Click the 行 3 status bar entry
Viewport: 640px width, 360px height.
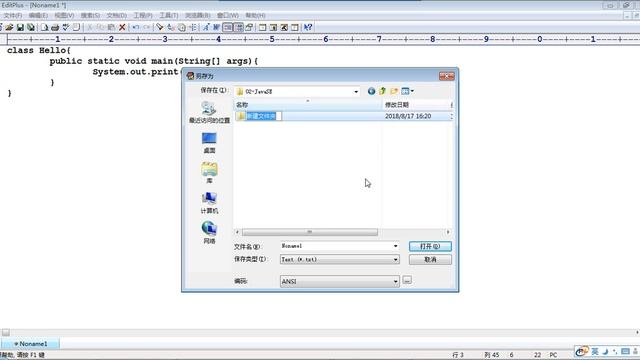click(x=458, y=355)
